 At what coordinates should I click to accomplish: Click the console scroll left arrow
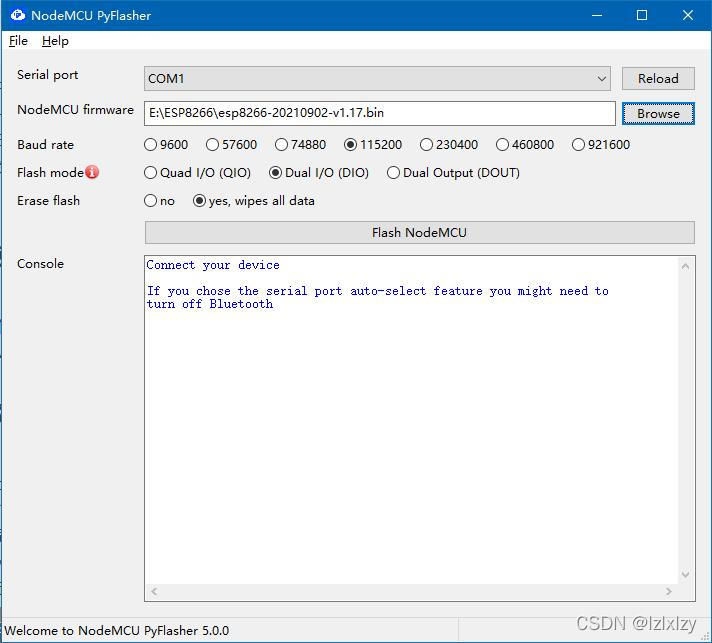[x=154, y=591]
